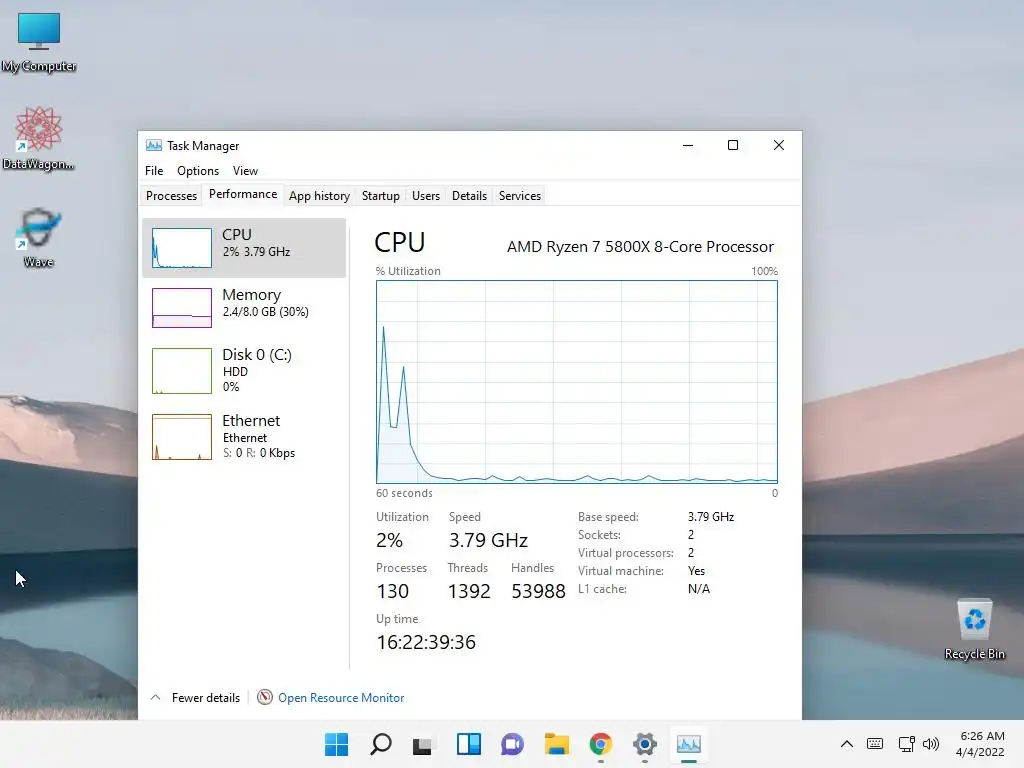Switch to the Processes tab
Image resolution: width=1024 pixels, height=768 pixels.
pyautogui.click(x=171, y=196)
